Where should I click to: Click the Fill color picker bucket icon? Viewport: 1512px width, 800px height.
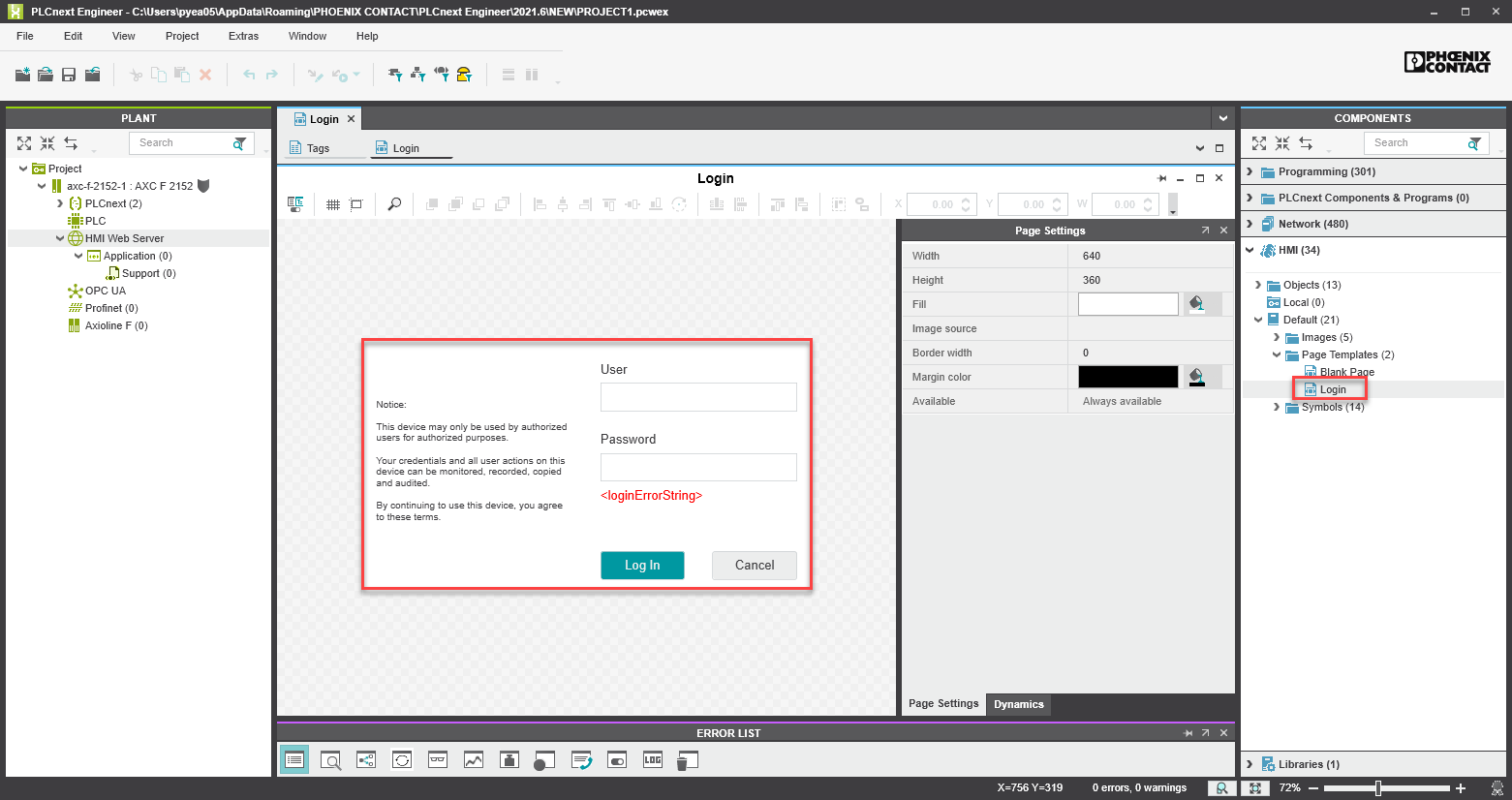[x=1197, y=304]
